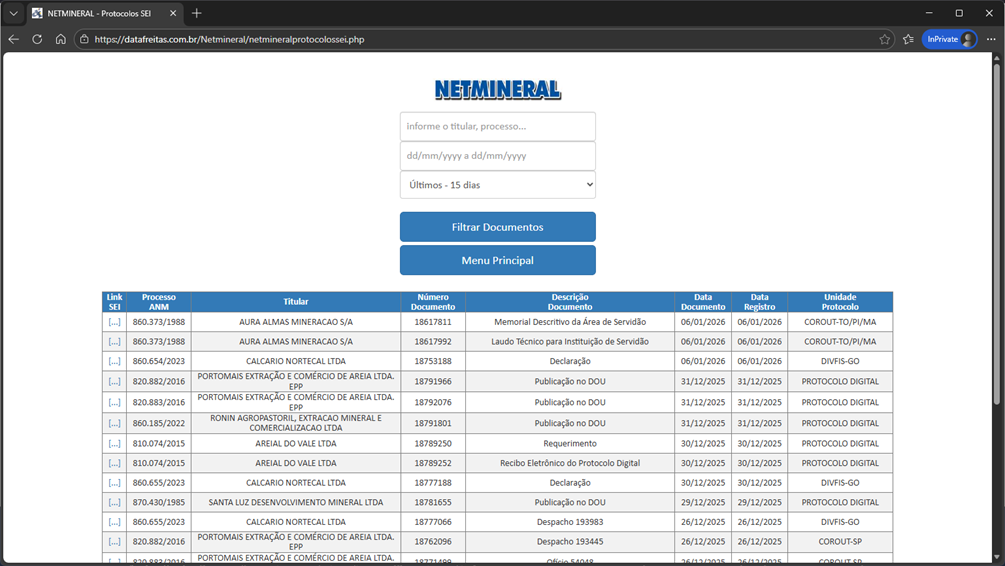The height and width of the screenshot is (566, 1005).
Task: Open SEI link for document 18781655
Action: (x=114, y=503)
